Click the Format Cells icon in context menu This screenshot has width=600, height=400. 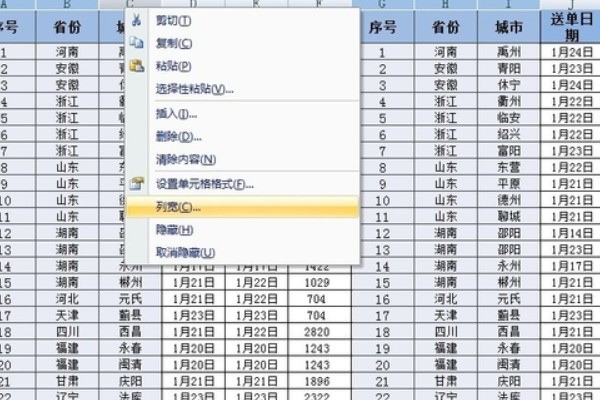coord(137,184)
